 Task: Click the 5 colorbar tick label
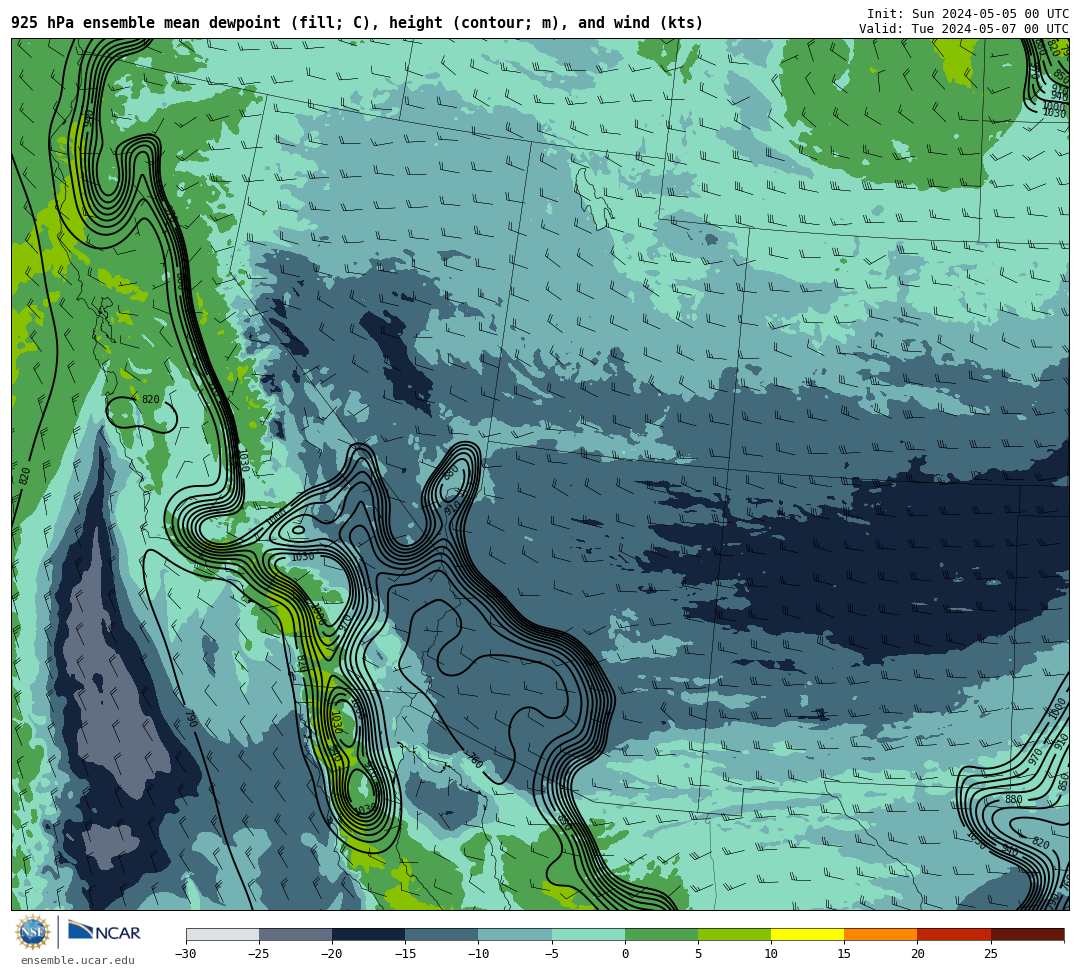coord(698,954)
